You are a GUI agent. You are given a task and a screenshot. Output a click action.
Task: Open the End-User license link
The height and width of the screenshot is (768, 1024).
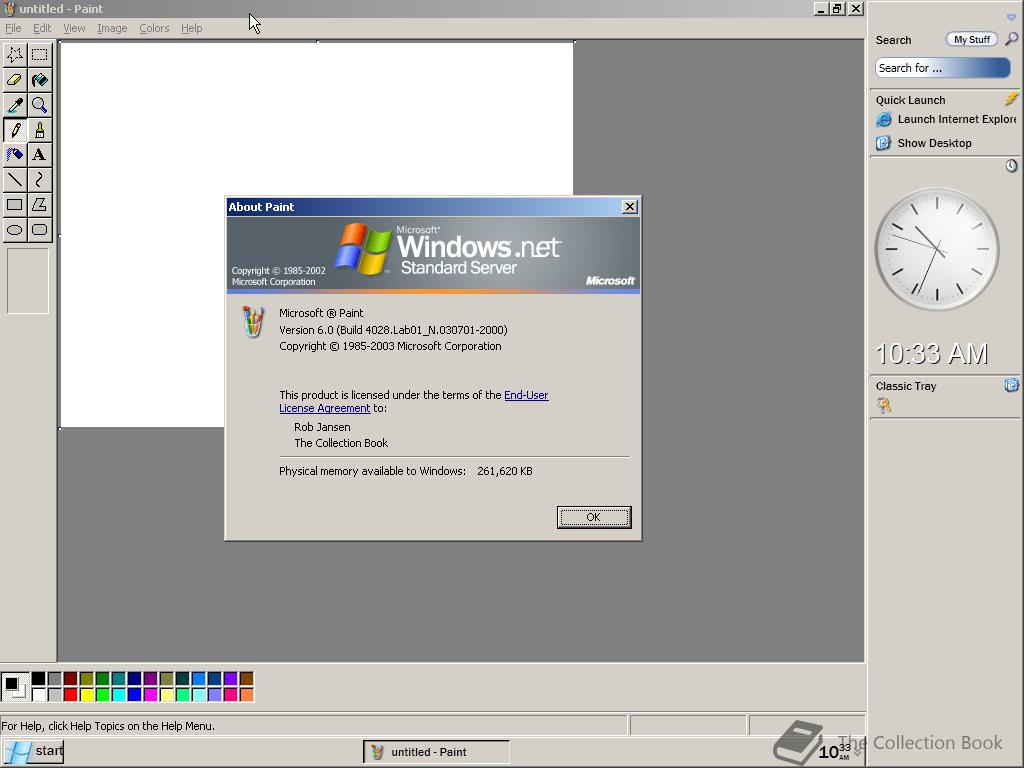pos(526,395)
